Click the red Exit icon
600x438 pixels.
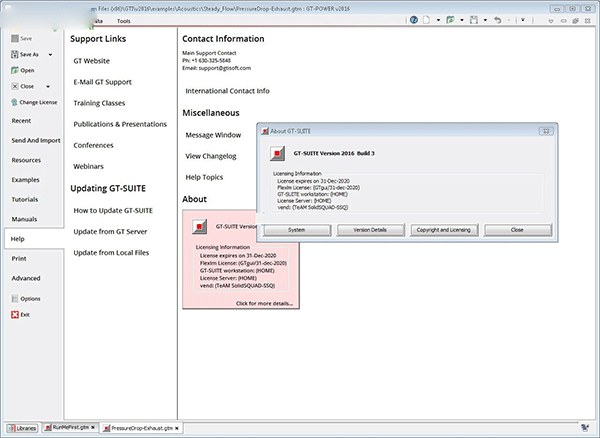click(x=15, y=314)
